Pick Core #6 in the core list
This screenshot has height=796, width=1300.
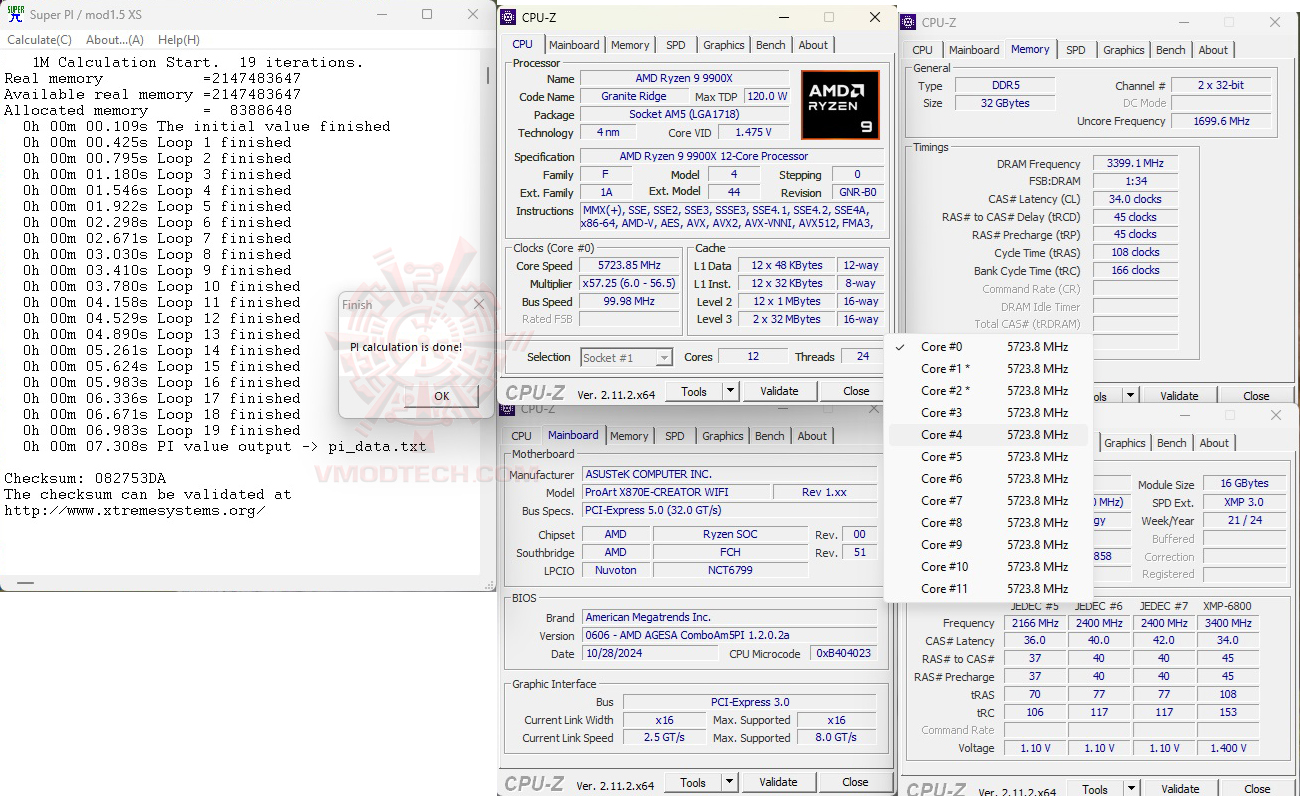click(x=986, y=479)
